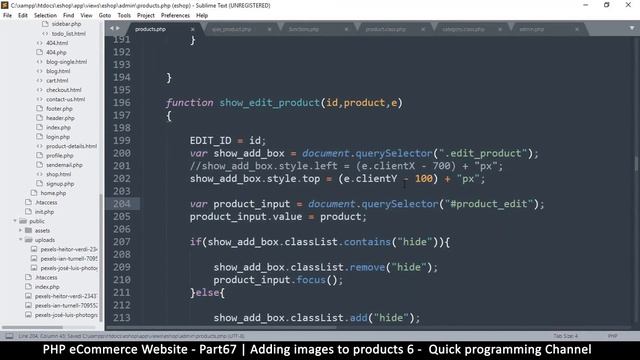
Task: Open 404.html in the sidebar
Action: (x=57, y=43)
